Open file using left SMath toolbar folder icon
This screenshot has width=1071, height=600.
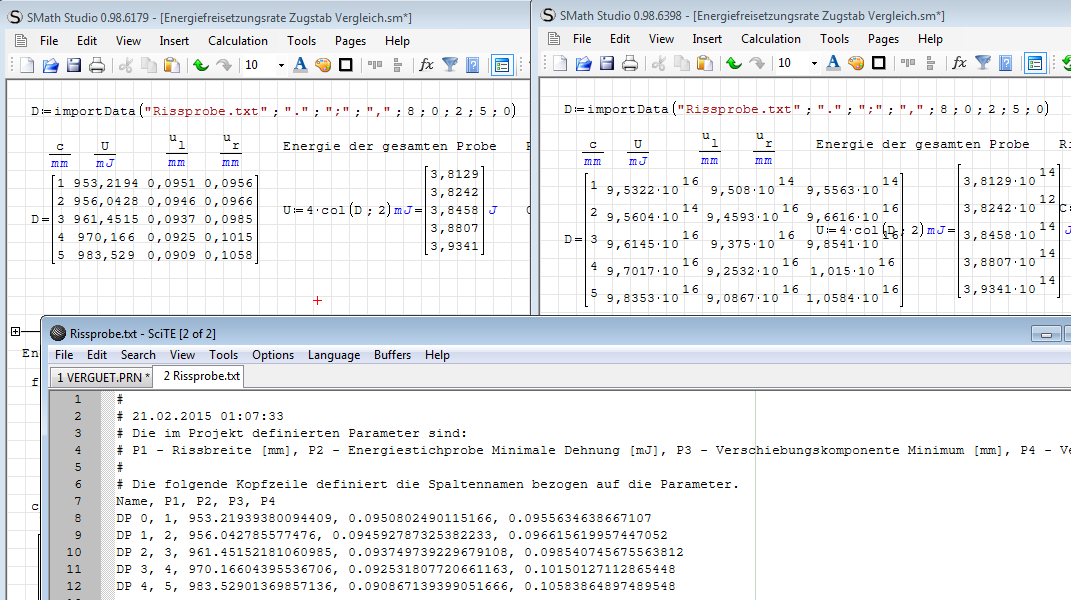(51, 65)
